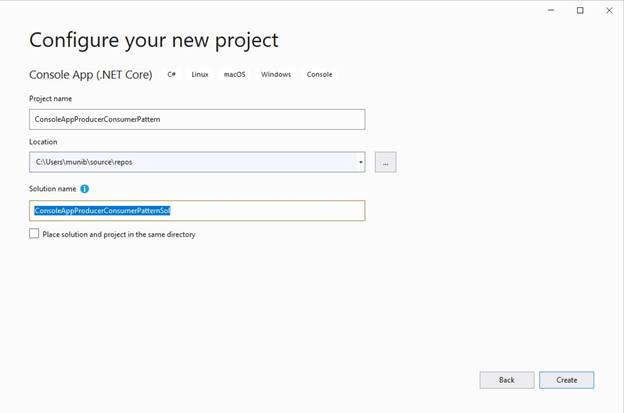The image size is (624, 413).
Task: Go back with the Back button
Action: 507,380
